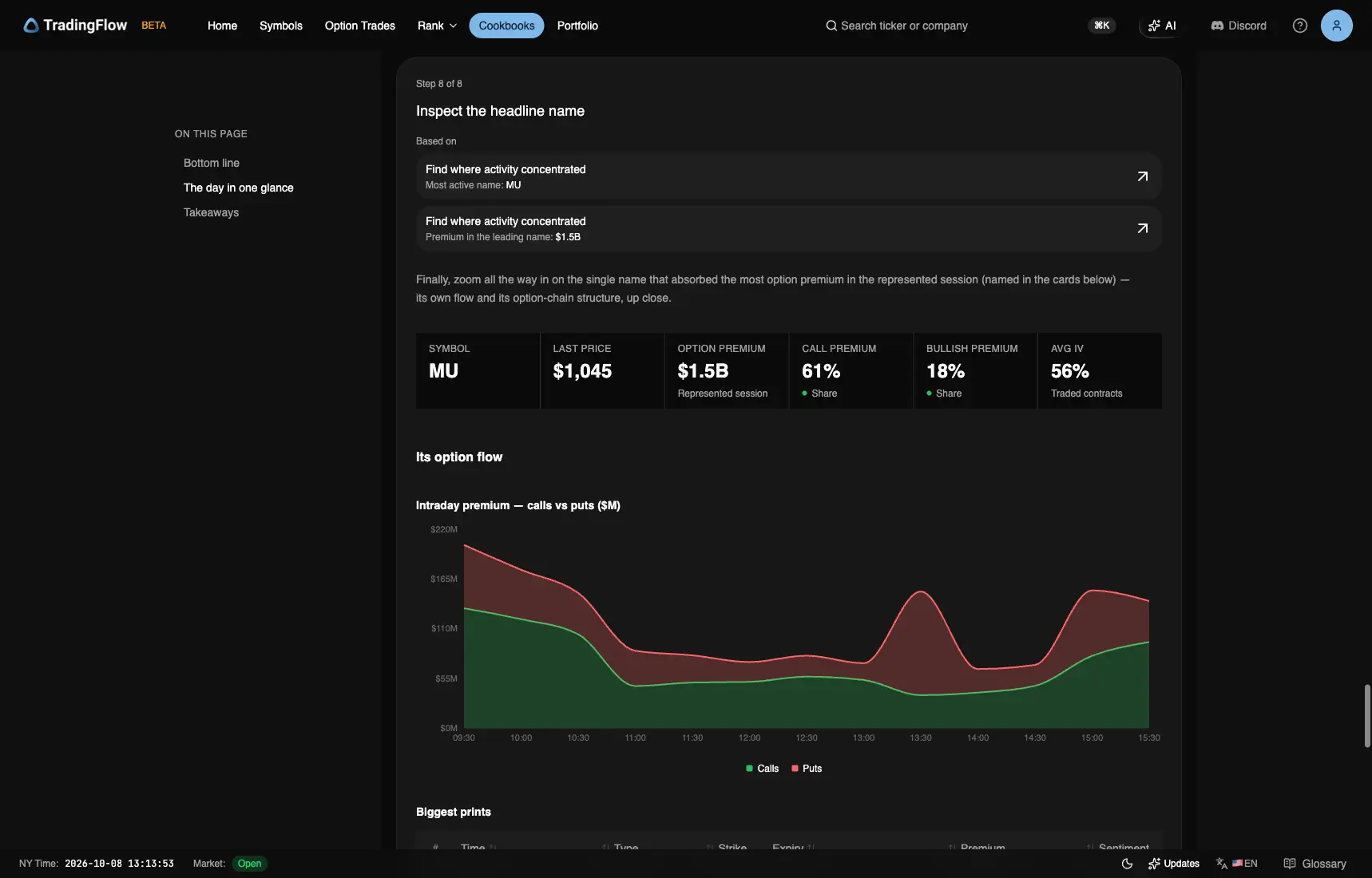The height and width of the screenshot is (878, 1372).
Task: Open Option Trades page
Action: (x=360, y=26)
